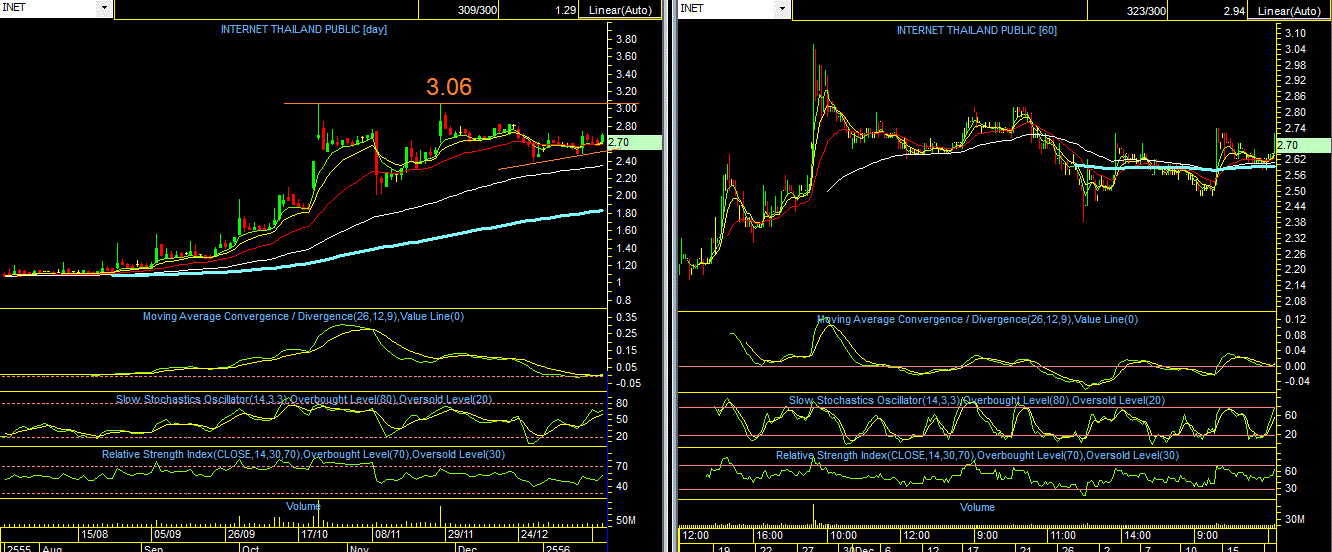Click the Volume label in the 60-minute chart
Viewport: 1332px width, 552px height.
977,507
